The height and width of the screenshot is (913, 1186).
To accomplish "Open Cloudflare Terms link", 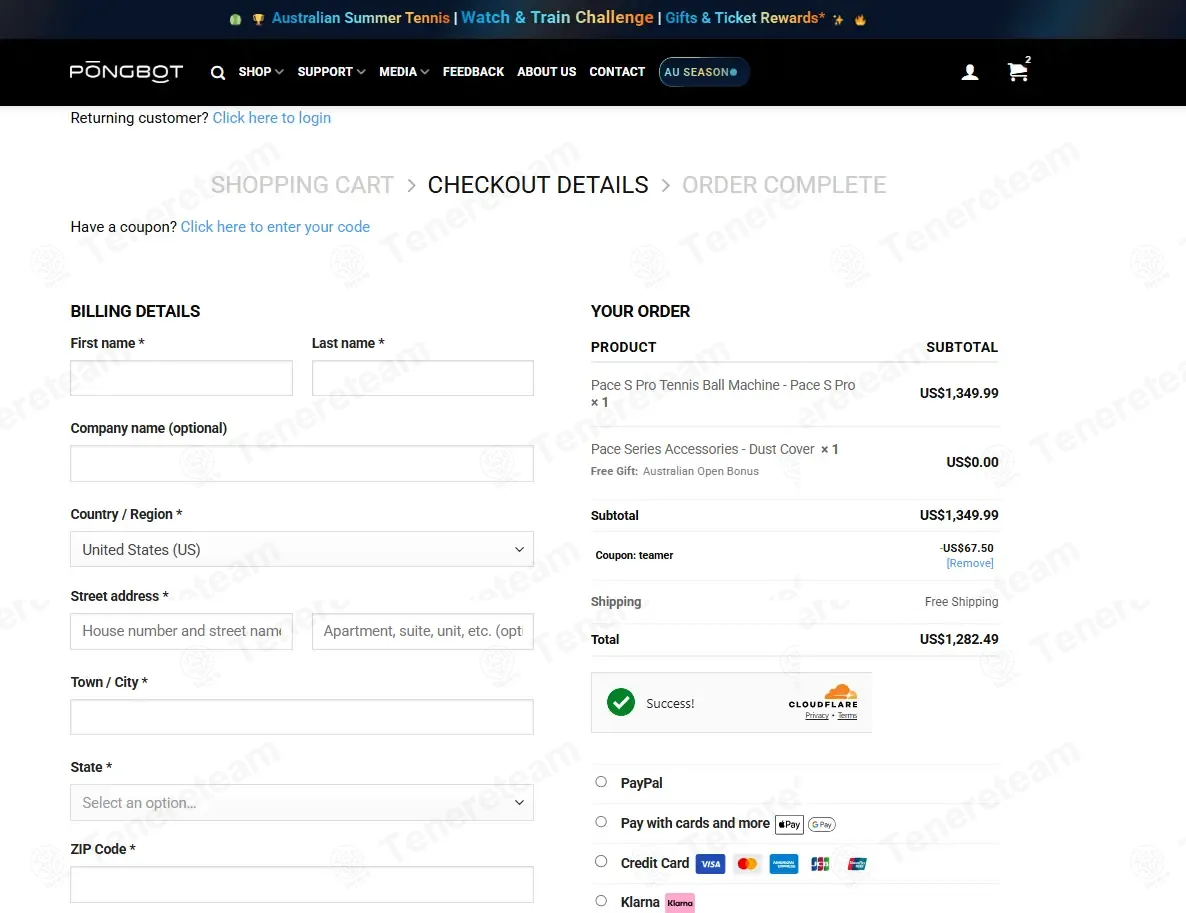I will (847, 716).
